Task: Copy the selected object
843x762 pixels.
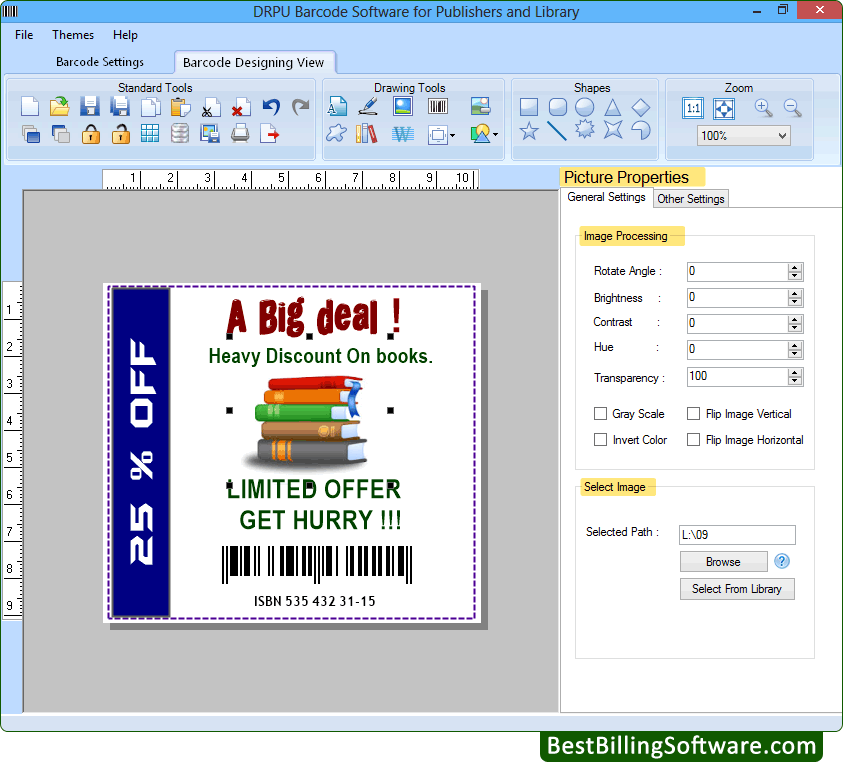Action: coord(151,106)
